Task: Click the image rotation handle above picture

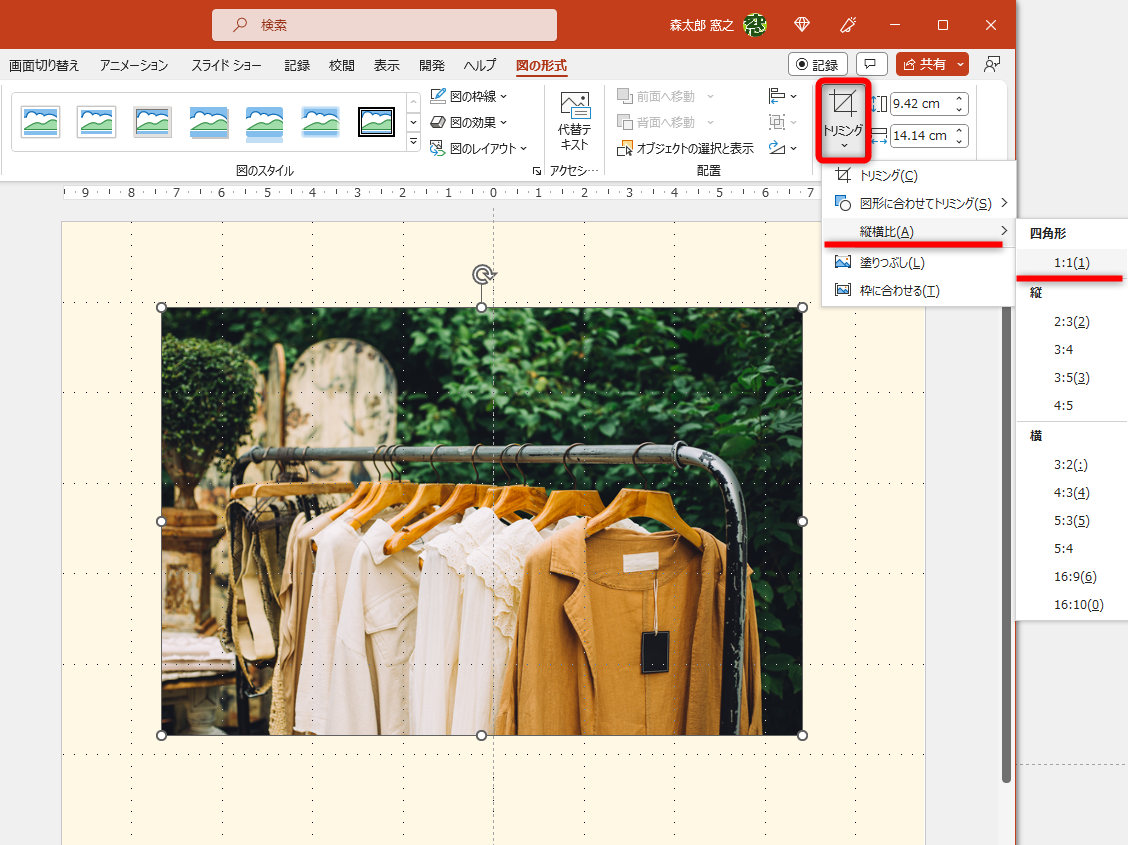Action: (483, 274)
